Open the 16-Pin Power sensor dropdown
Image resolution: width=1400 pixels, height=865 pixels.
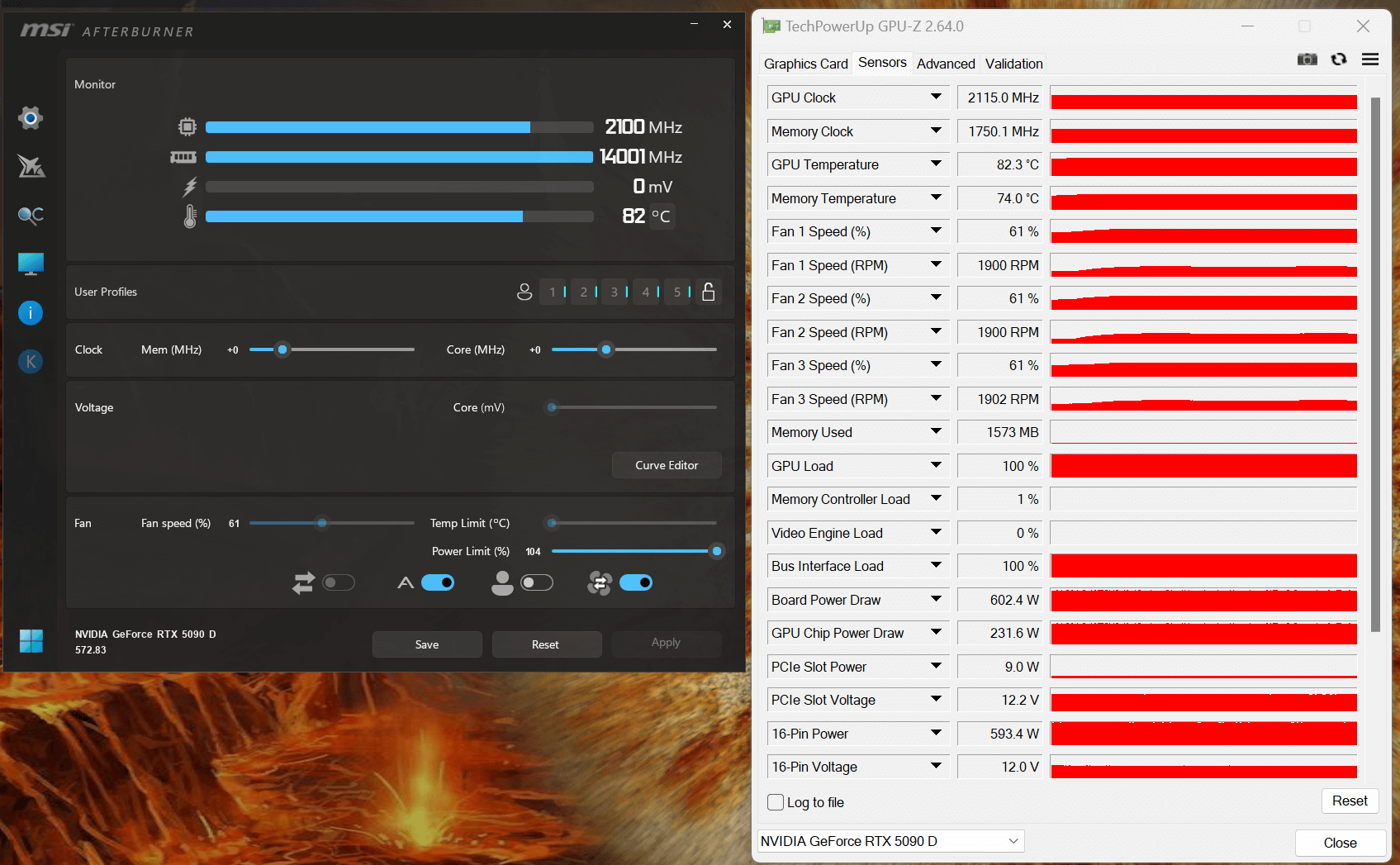tap(936, 734)
